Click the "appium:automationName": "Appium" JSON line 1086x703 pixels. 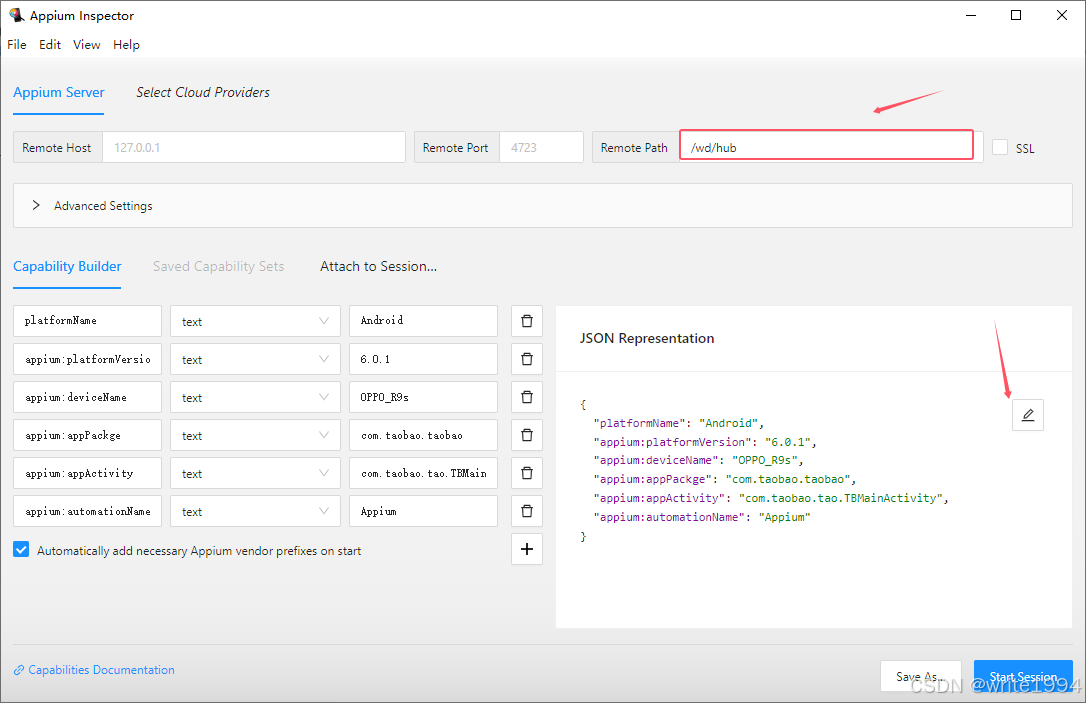click(702, 517)
